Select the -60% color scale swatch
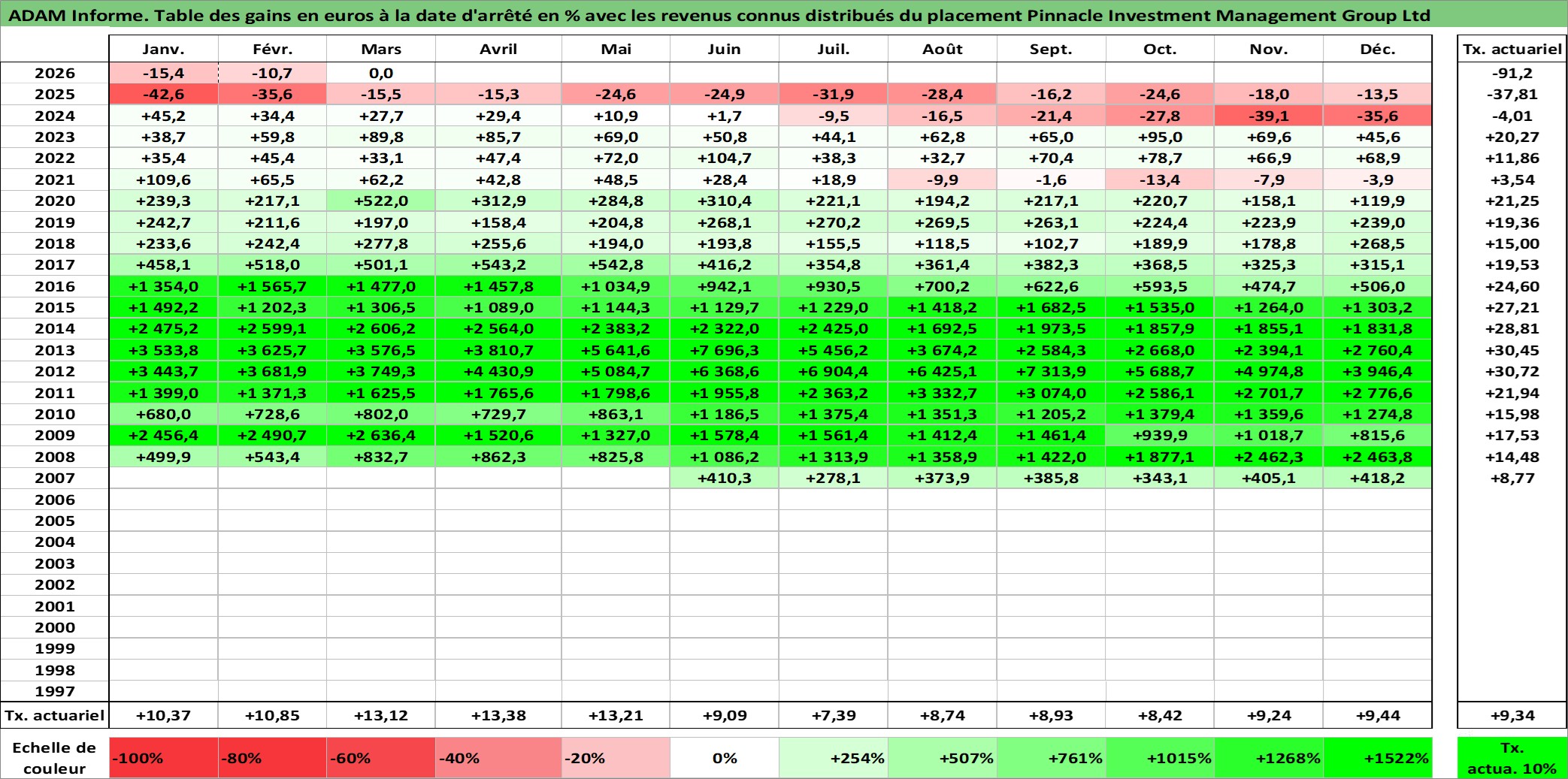Image resolution: width=1568 pixels, height=779 pixels. click(x=381, y=758)
